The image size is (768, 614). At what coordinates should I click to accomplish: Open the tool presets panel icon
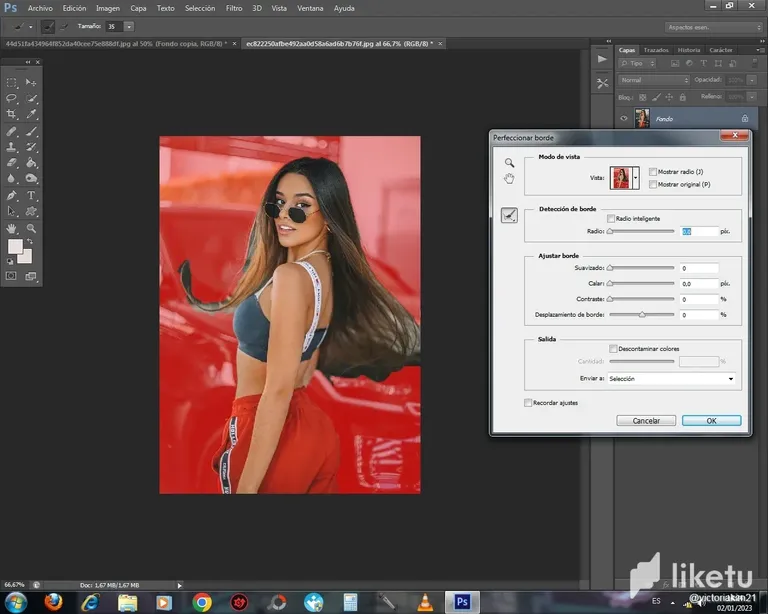tap(602, 83)
